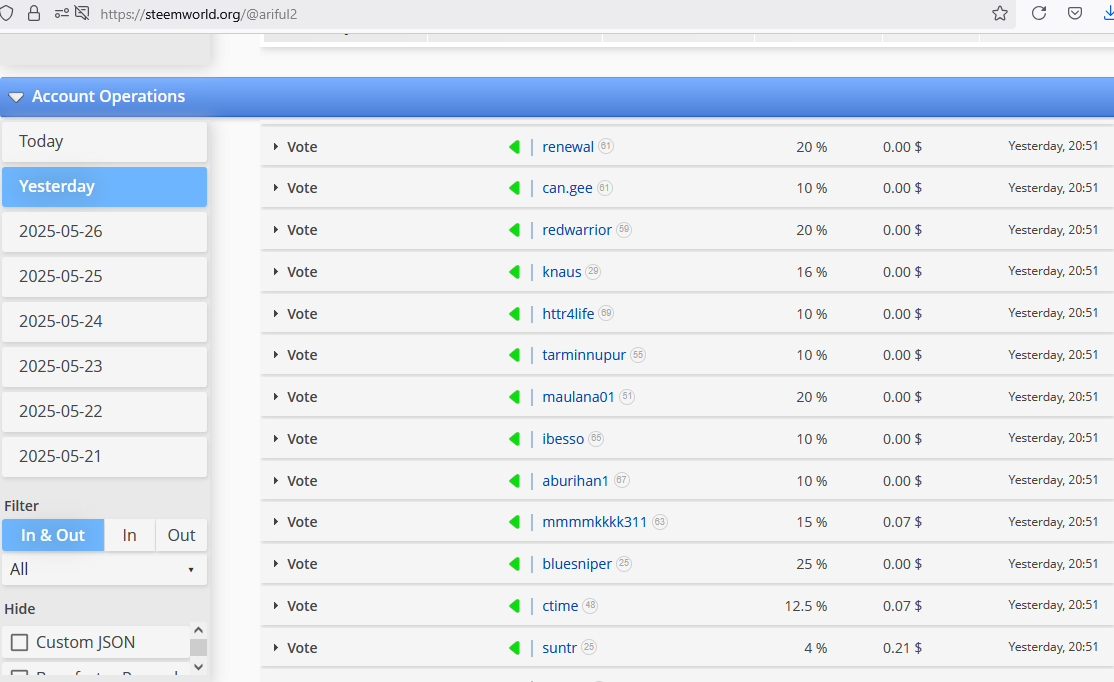Click the site security lock icon
This screenshot has width=1114, height=682.
tap(34, 14)
